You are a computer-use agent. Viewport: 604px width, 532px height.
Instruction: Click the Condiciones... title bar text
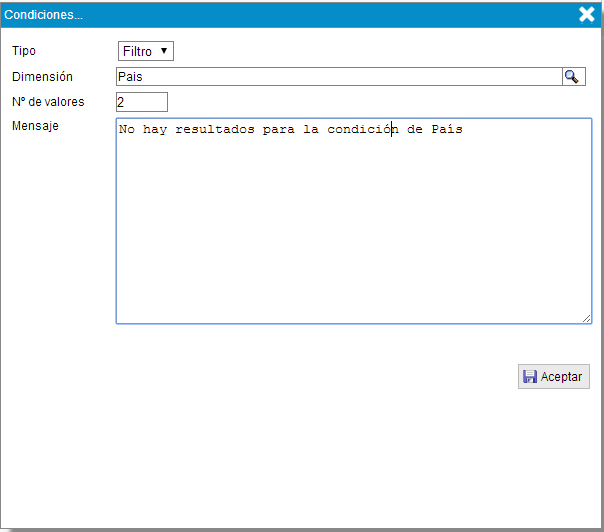click(45, 14)
